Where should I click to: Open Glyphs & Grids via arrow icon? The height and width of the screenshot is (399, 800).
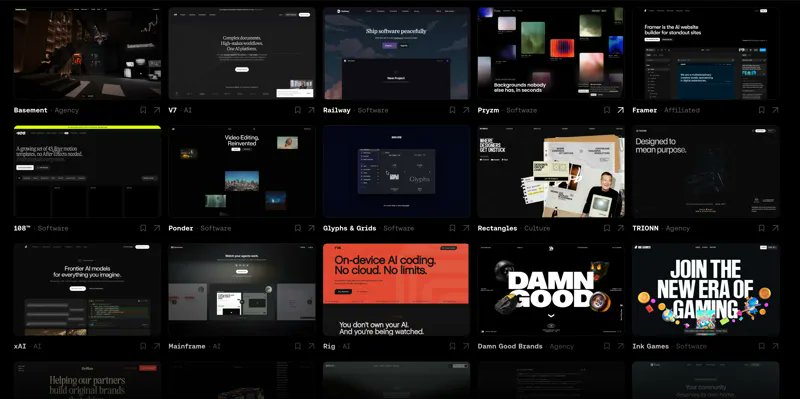click(466, 228)
